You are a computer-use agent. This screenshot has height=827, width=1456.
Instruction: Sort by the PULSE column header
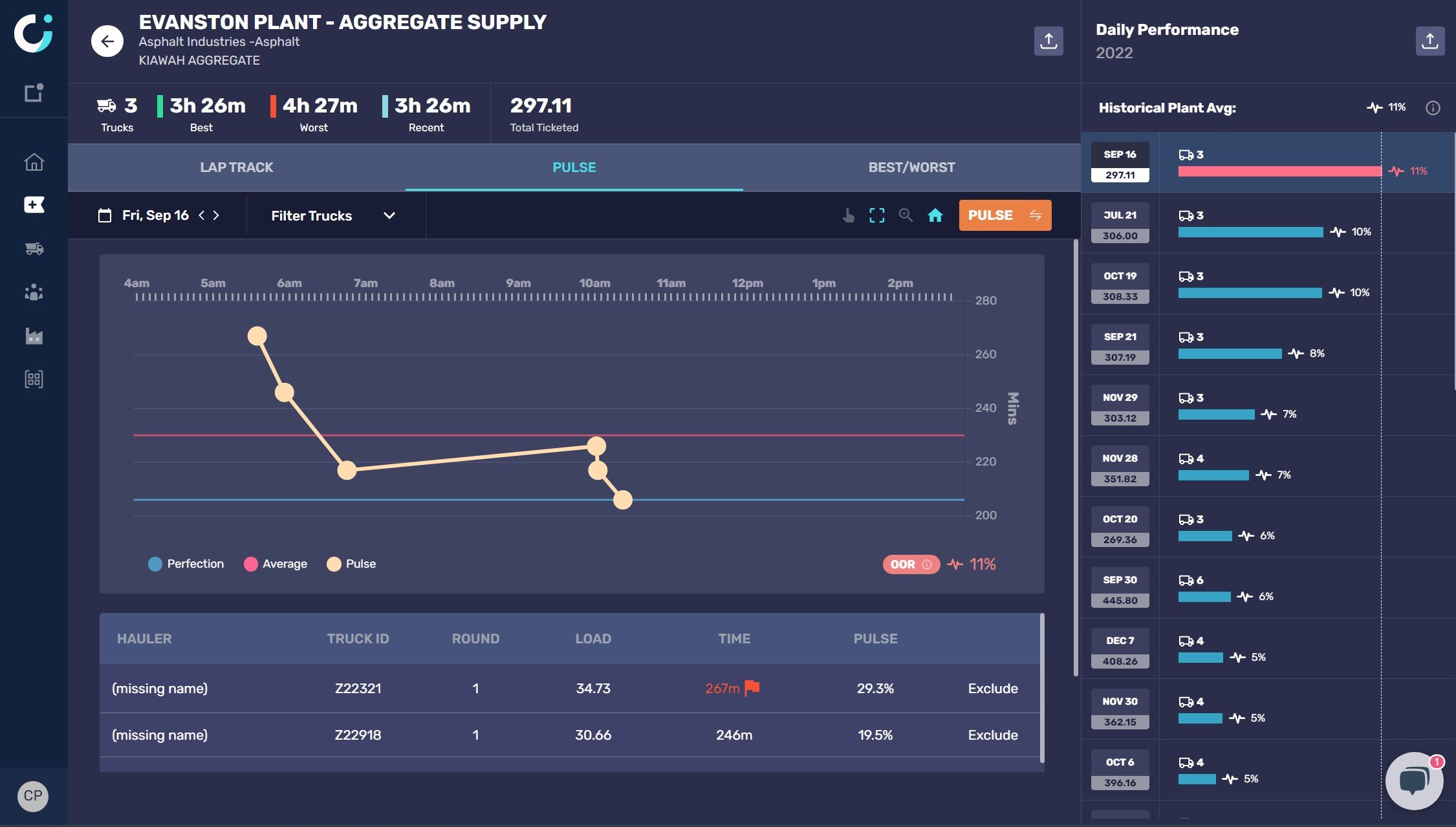[875, 639]
